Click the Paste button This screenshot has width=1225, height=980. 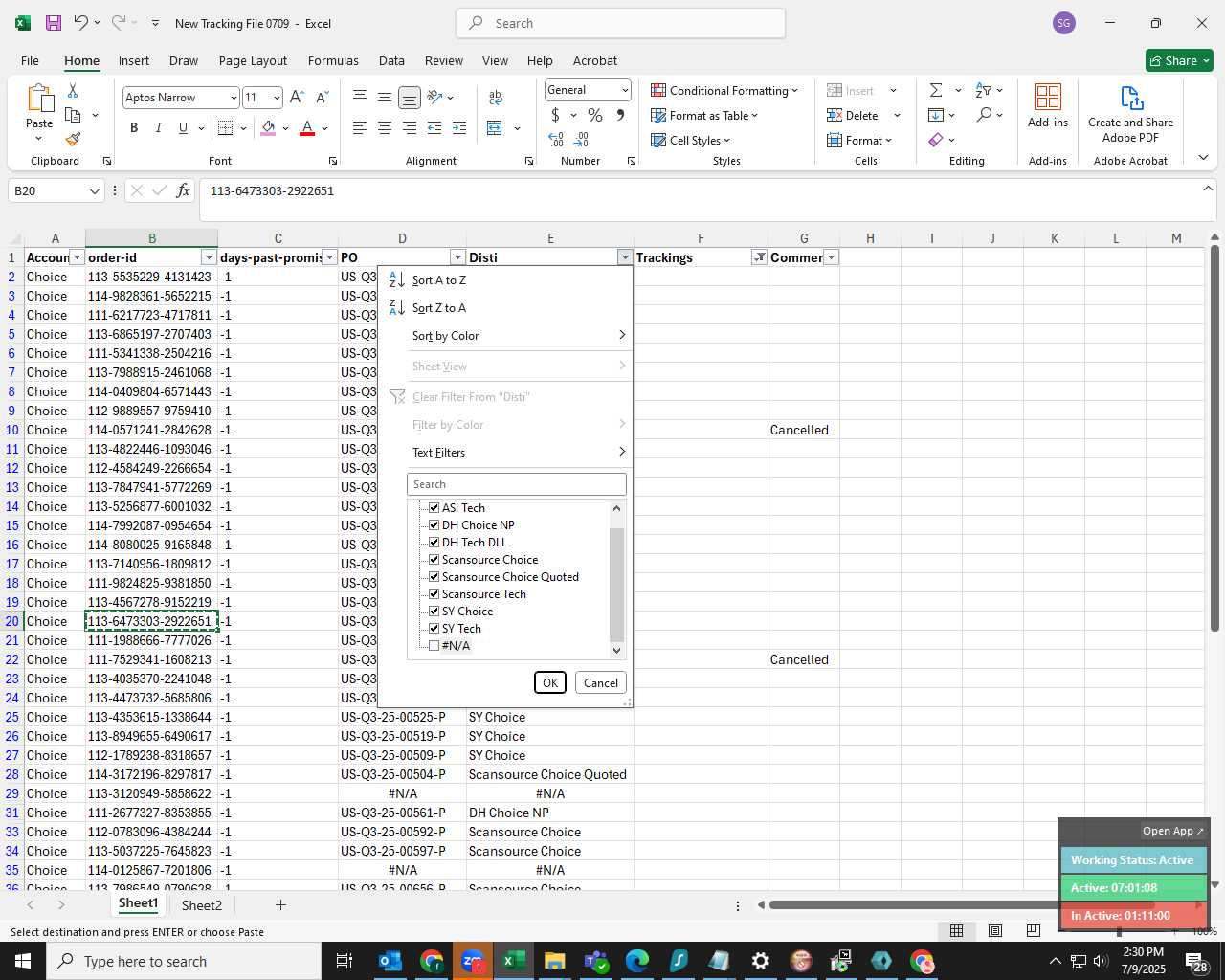(x=39, y=112)
